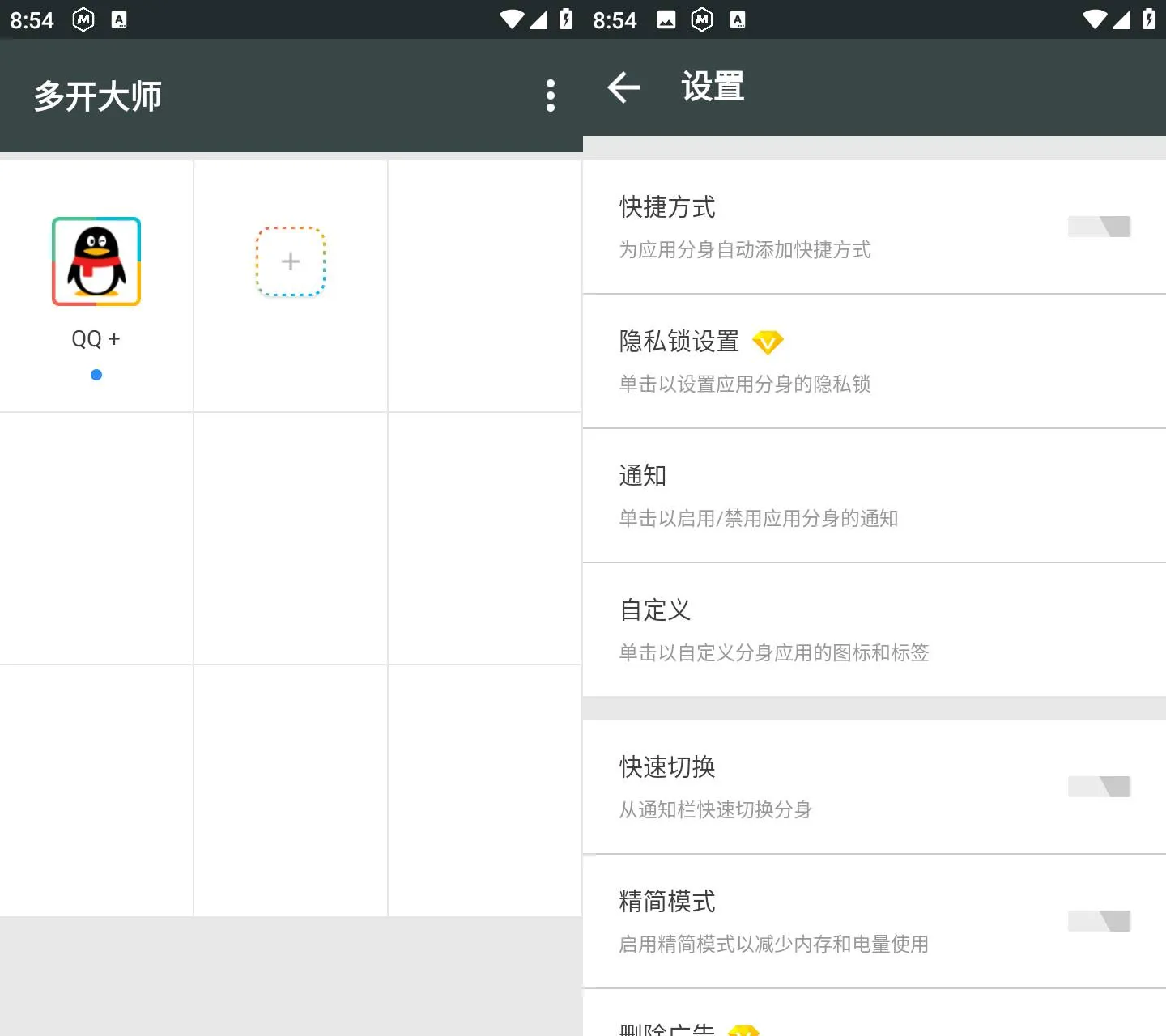Enable the 快速切换 switch
The height and width of the screenshot is (1036, 1166).
(1099, 787)
